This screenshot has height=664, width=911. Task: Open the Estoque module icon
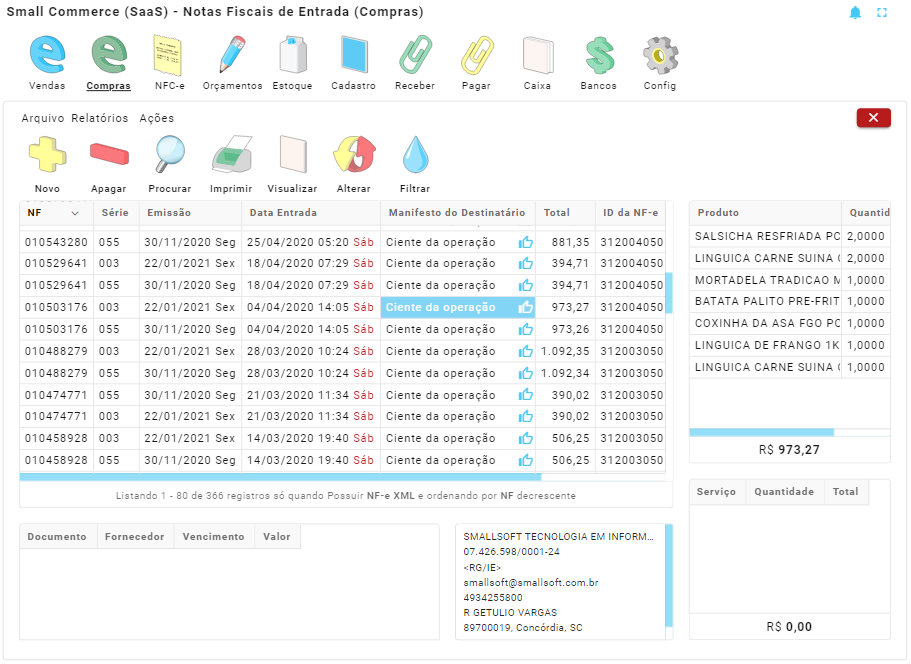pyautogui.click(x=292, y=56)
